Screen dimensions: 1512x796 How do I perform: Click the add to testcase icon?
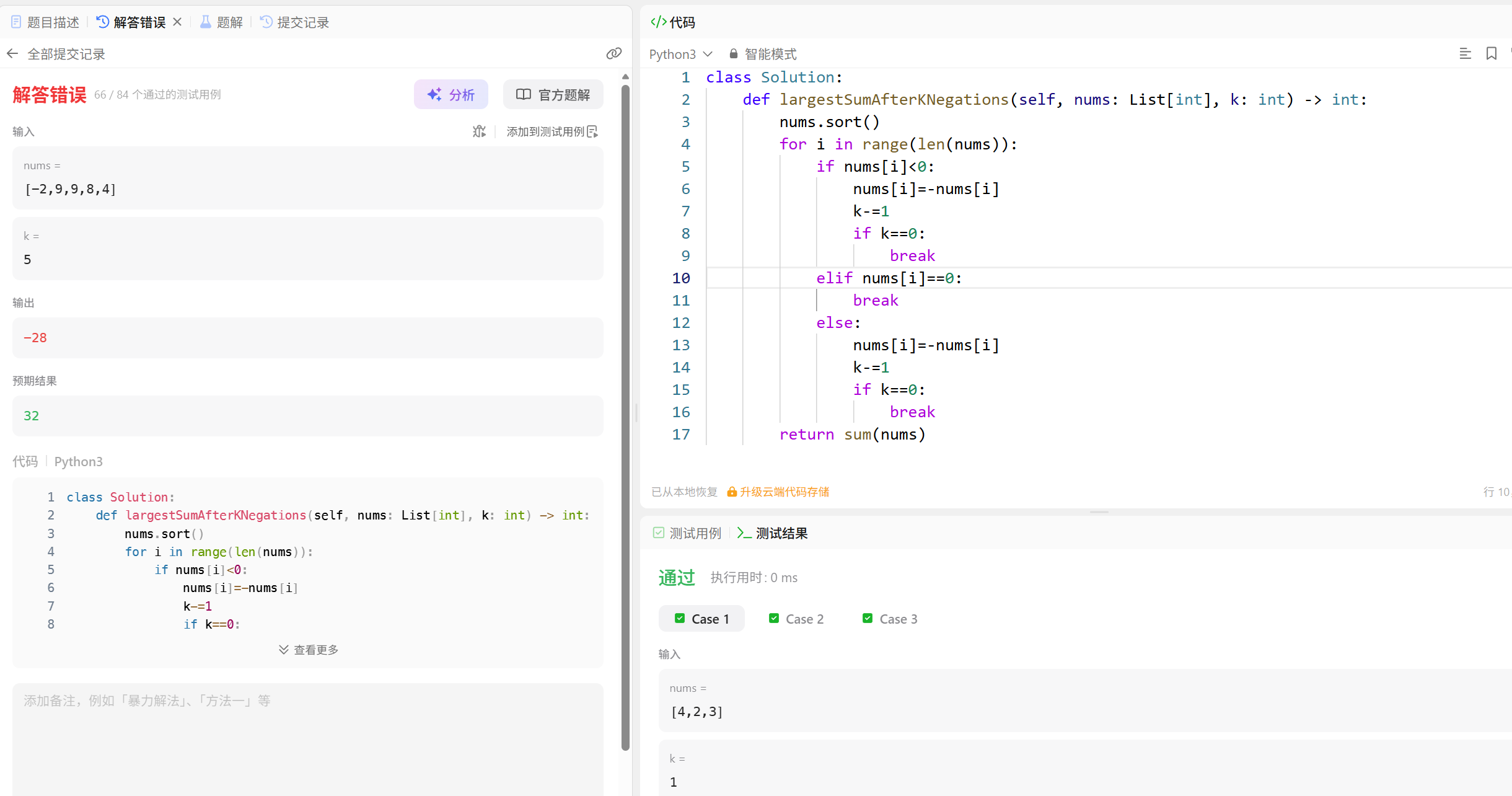(x=592, y=131)
